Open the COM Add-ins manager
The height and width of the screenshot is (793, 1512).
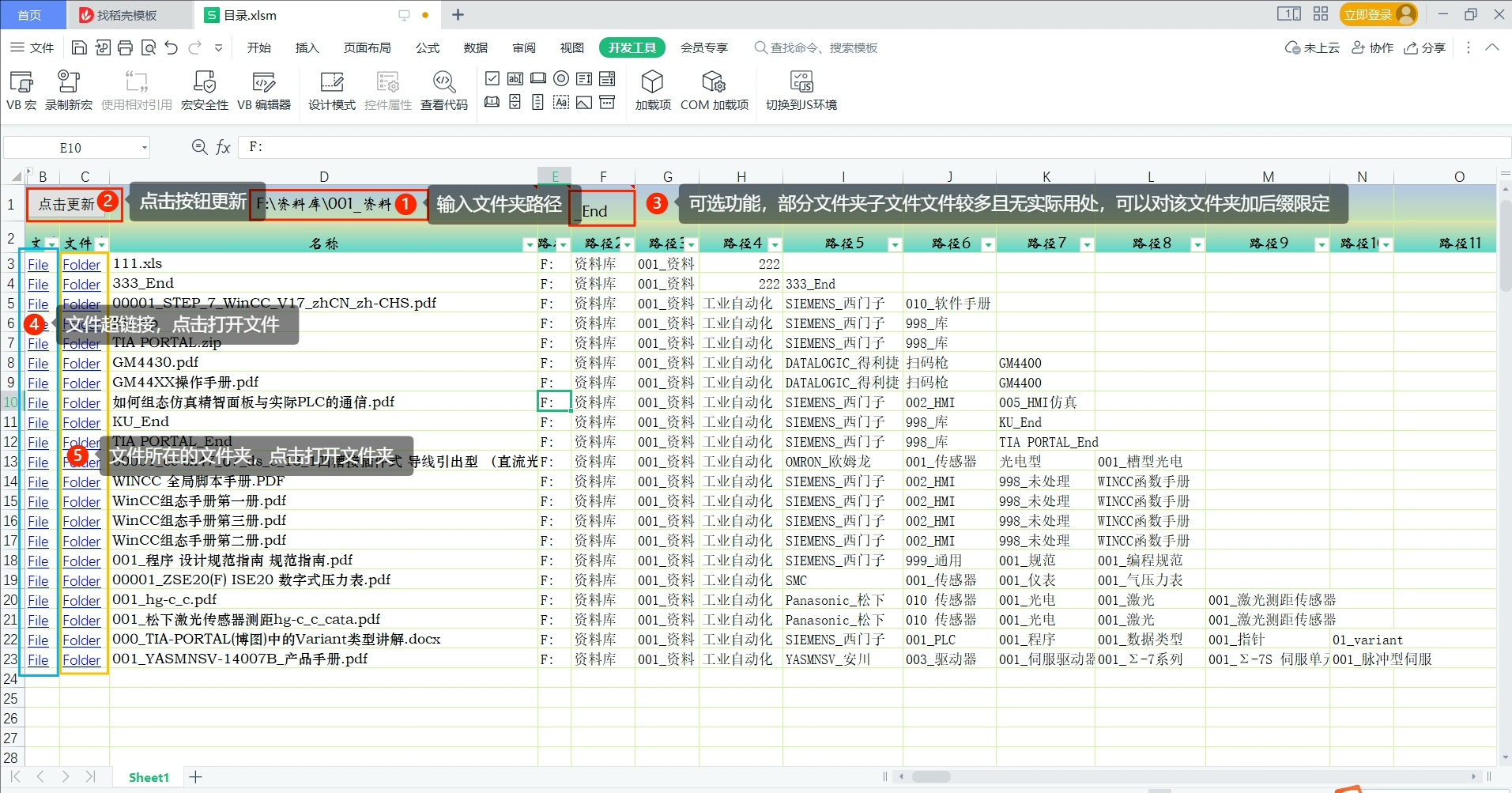click(714, 90)
